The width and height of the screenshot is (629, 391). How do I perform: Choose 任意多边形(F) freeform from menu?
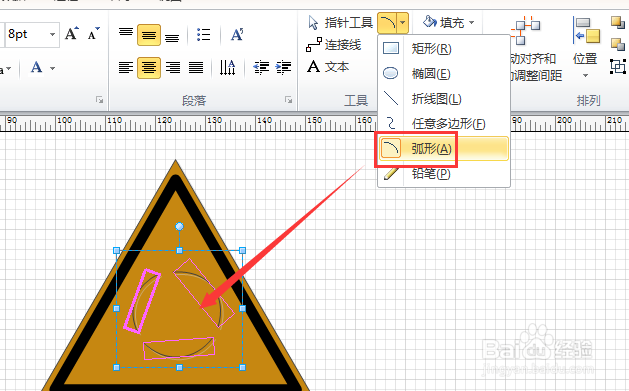coord(444,124)
